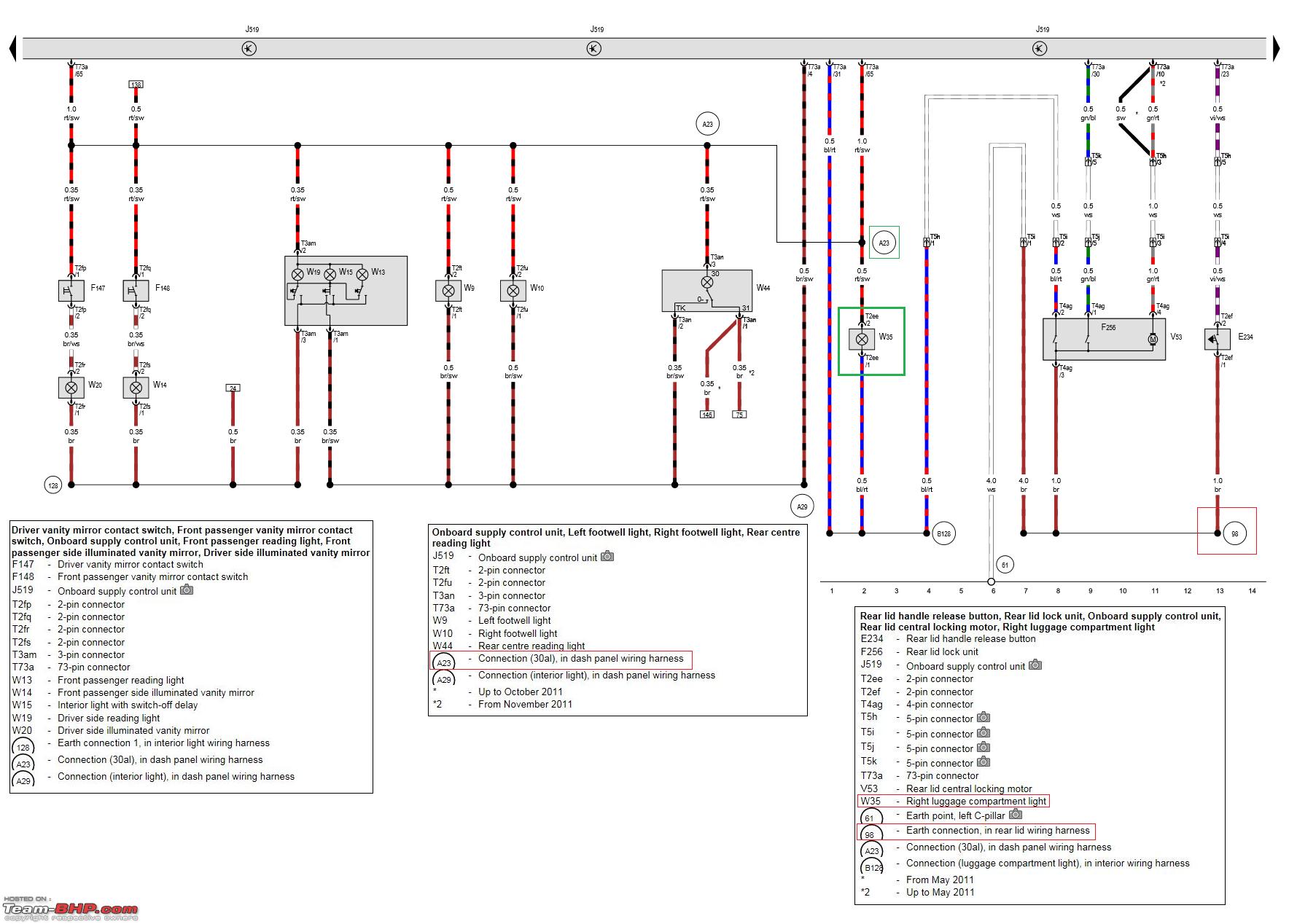This screenshot has width=1289, height=924.
Task: Click 'Front passenger reading light' W13 entry
Action: (x=121, y=681)
